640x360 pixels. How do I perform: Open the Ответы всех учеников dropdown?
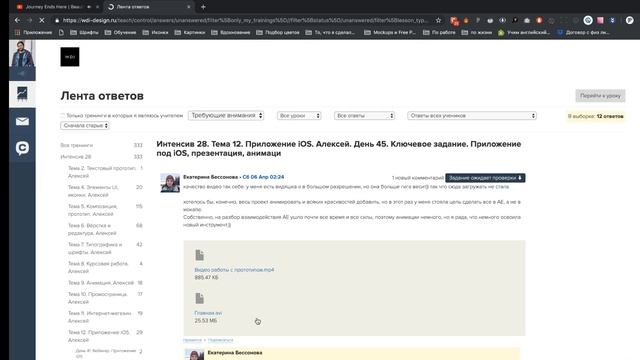point(472,116)
